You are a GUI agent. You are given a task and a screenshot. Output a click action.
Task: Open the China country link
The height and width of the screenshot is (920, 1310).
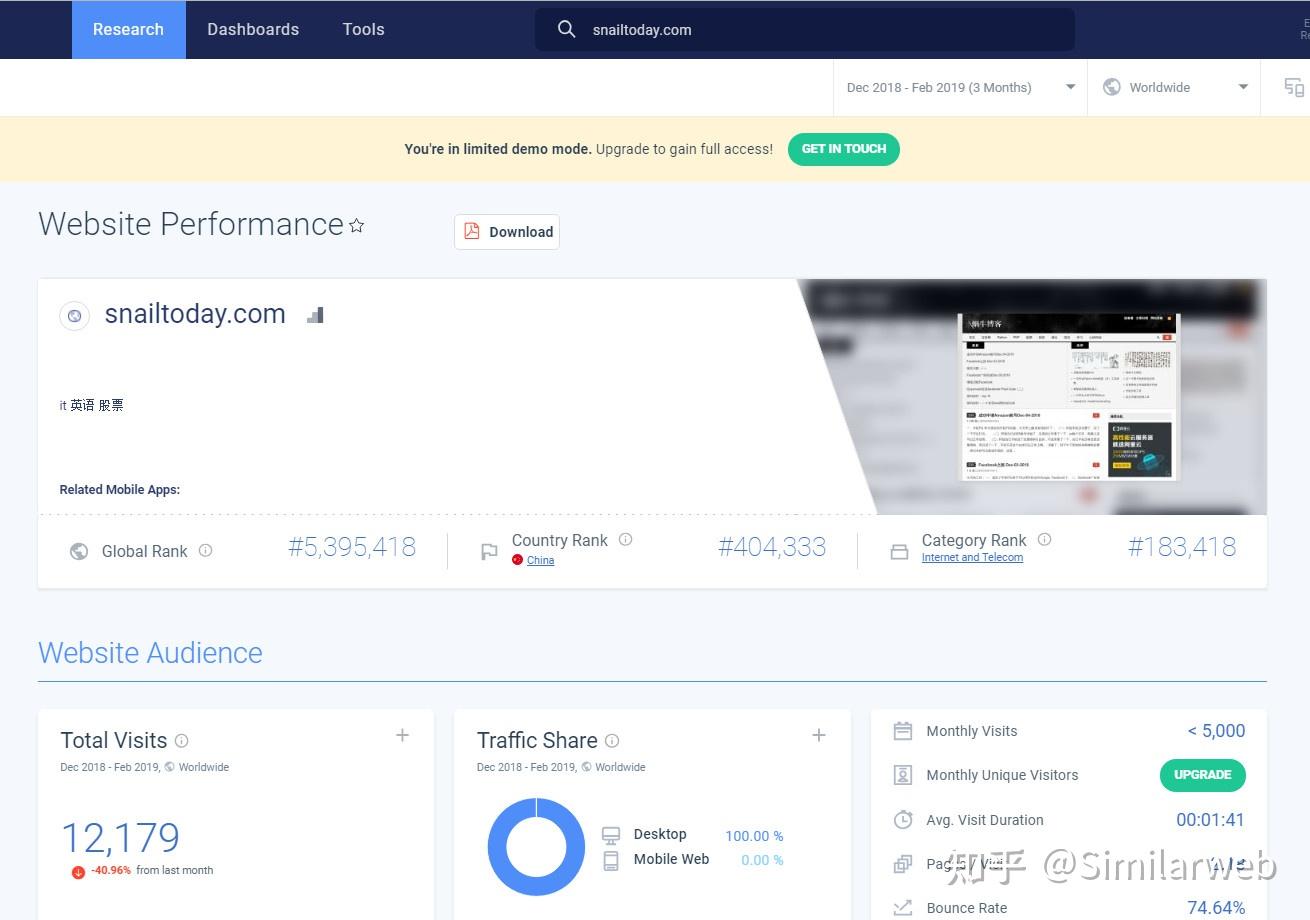[x=540, y=560]
